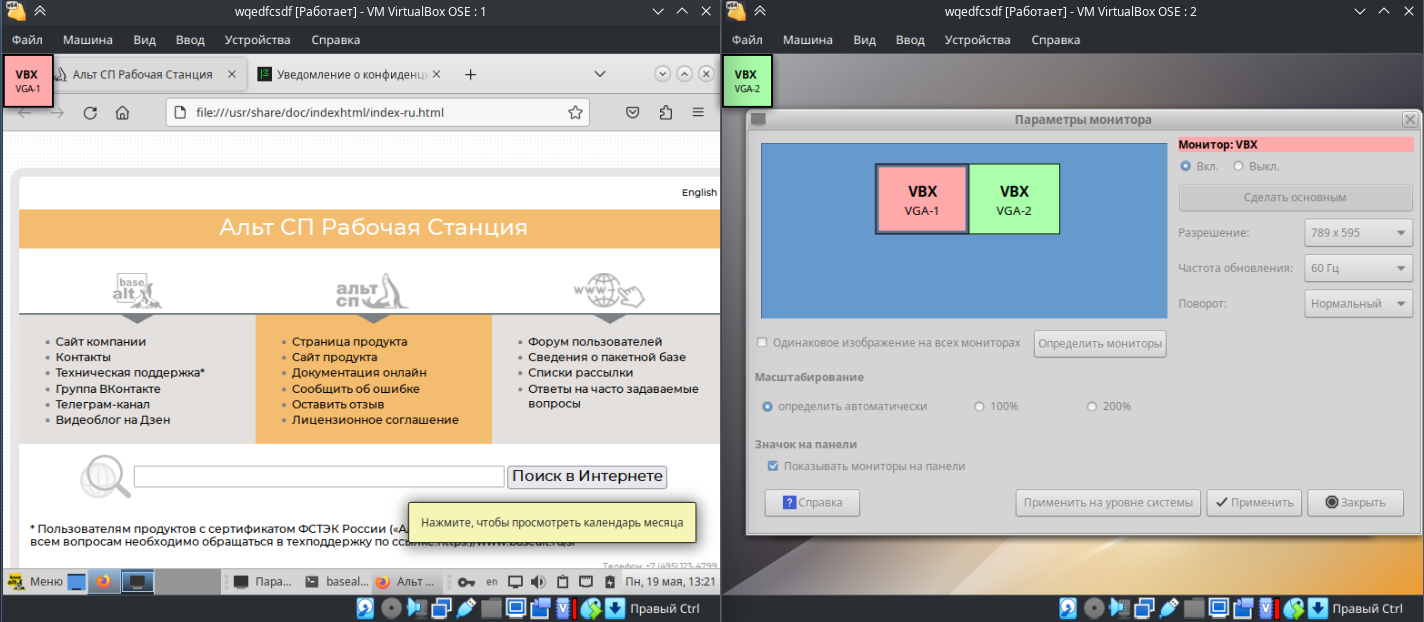
Task: Select the Выкл. radio button
Action: tap(1238, 166)
